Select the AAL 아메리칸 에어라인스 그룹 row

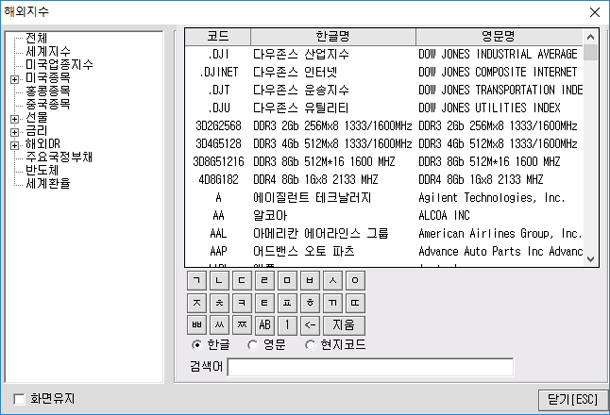384,233
